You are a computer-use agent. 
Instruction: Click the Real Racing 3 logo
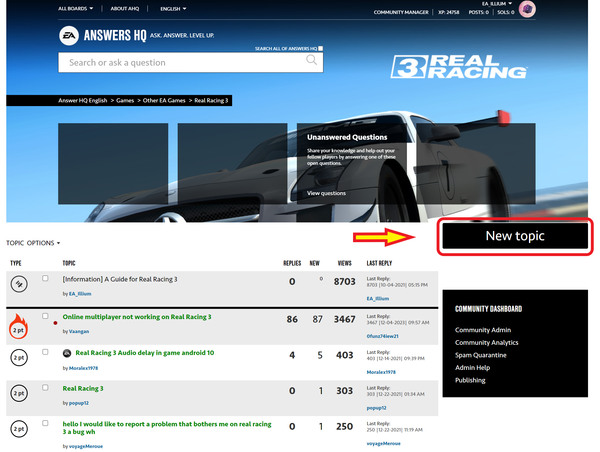pos(459,67)
